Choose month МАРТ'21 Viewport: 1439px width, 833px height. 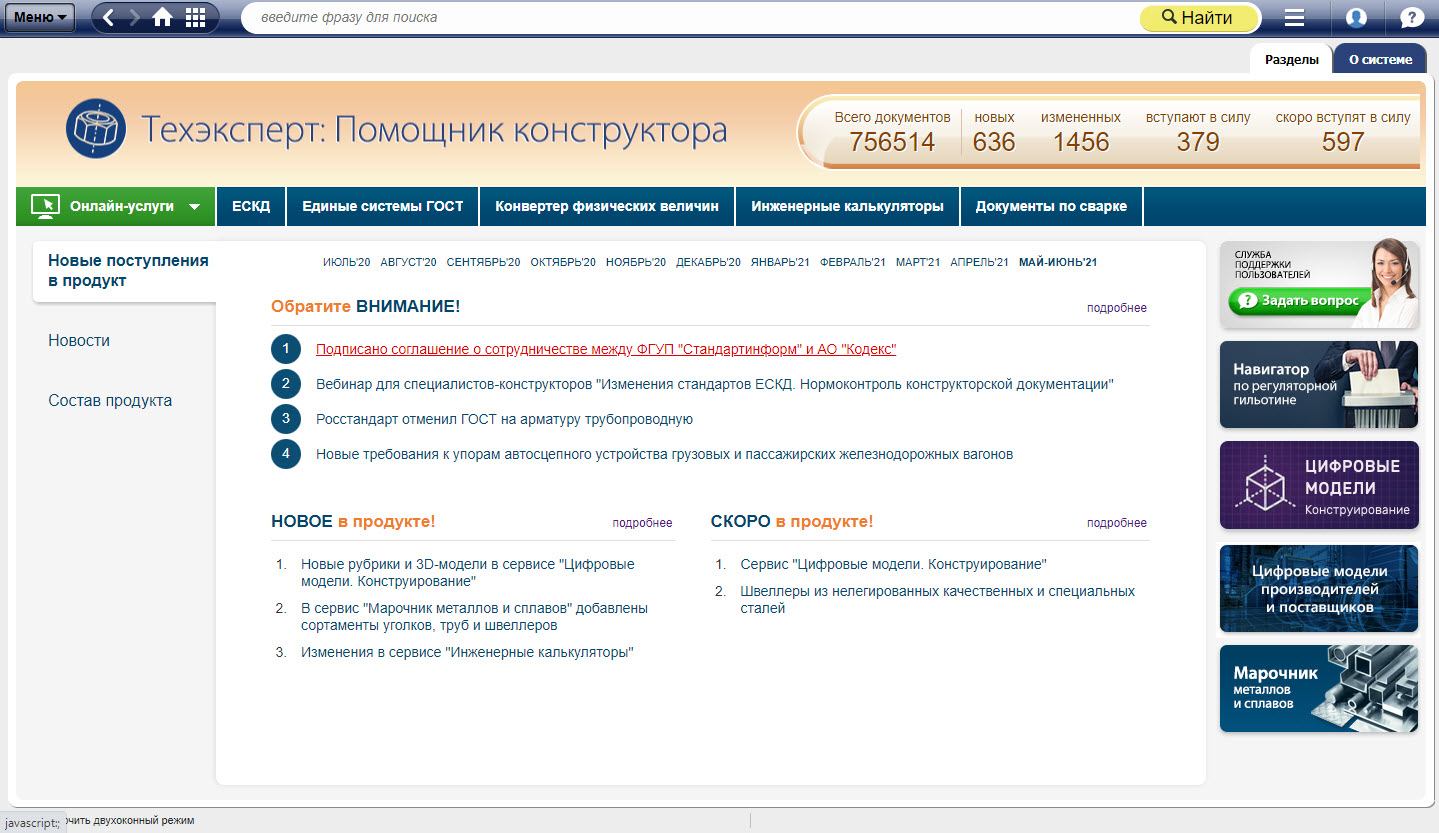[x=918, y=263]
